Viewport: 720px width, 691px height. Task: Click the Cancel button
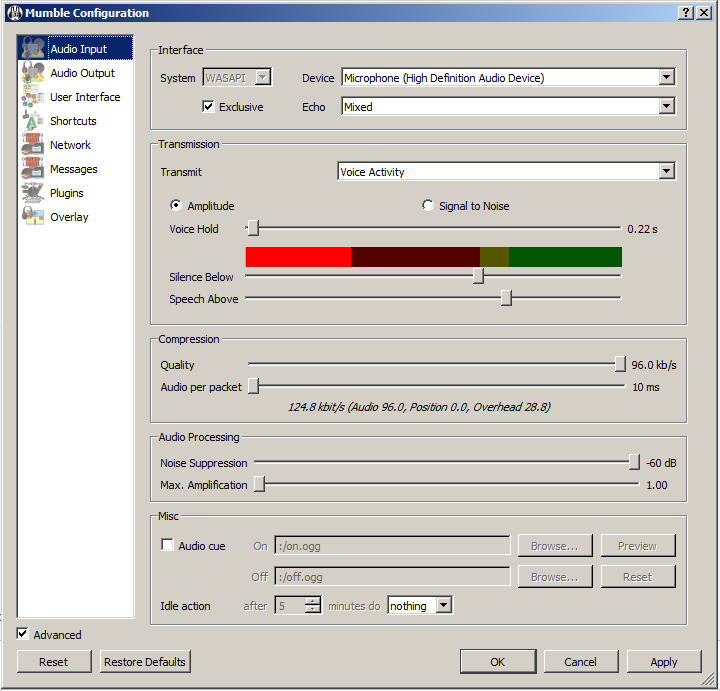(x=581, y=662)
